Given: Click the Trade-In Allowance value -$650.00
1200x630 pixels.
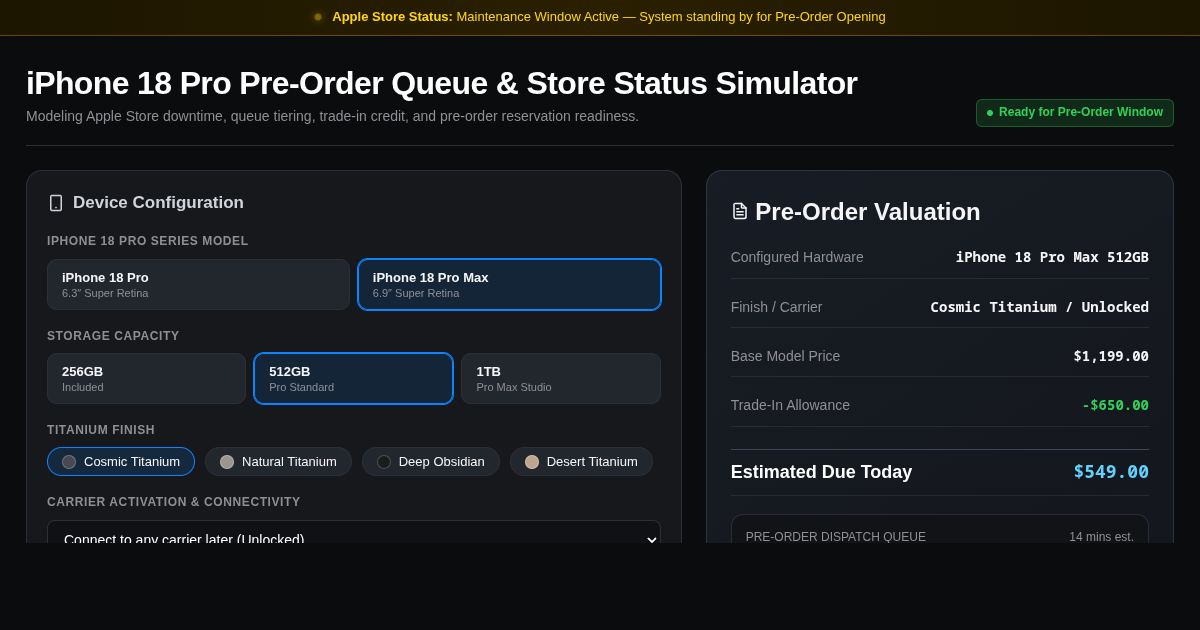Looking at the screenshot, I should click(1115, 405).
